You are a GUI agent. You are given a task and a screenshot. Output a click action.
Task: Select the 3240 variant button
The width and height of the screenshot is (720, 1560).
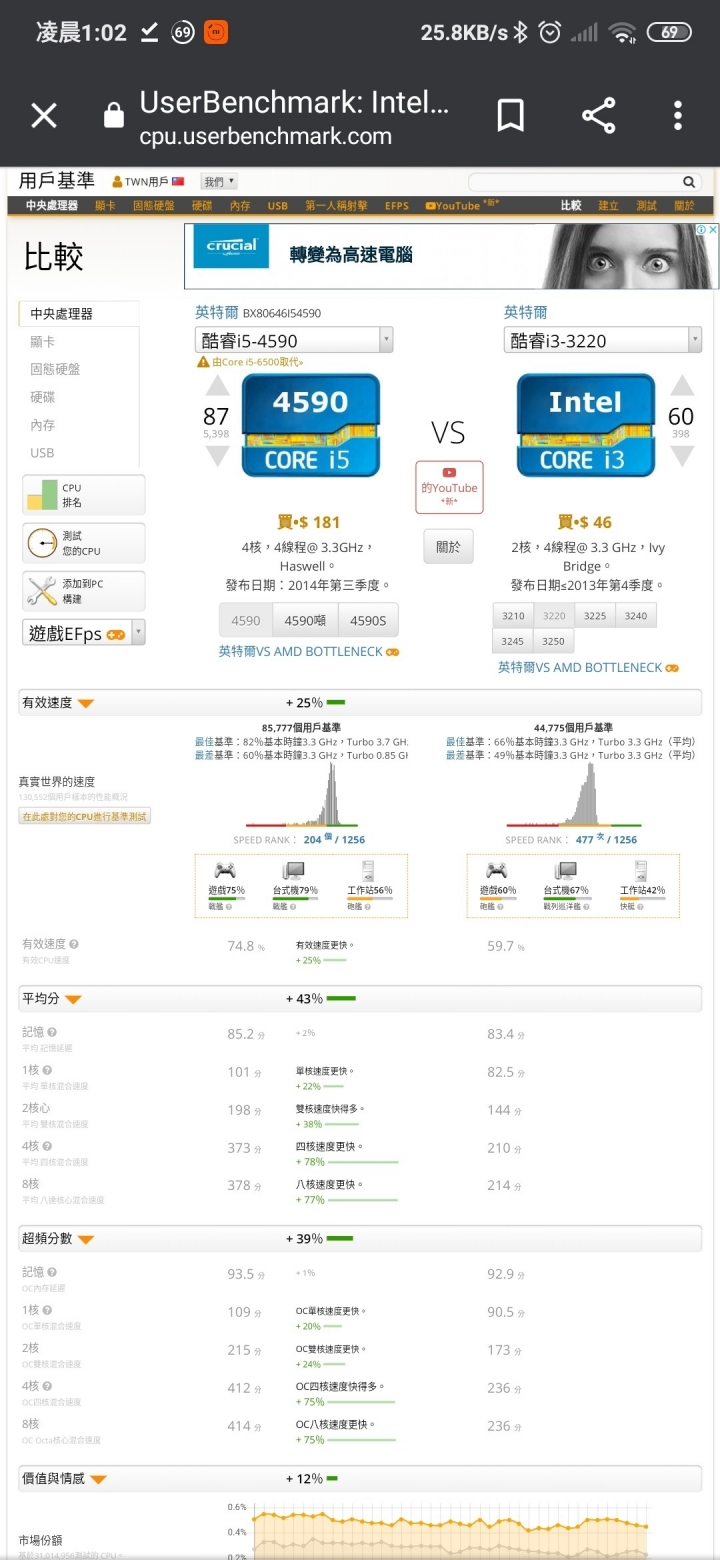pos(636,616)
